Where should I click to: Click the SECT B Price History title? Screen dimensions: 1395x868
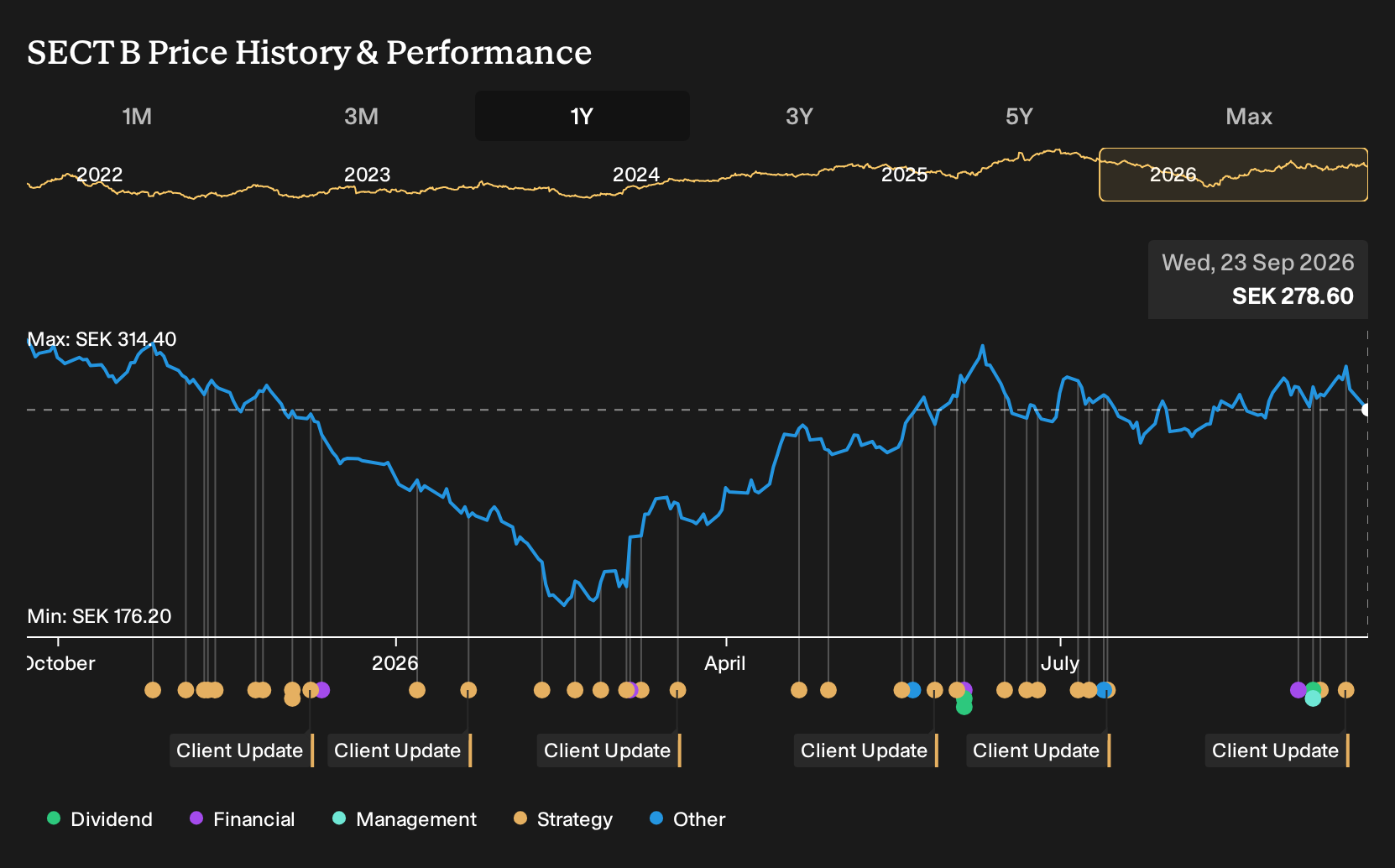tap(309, 52)
